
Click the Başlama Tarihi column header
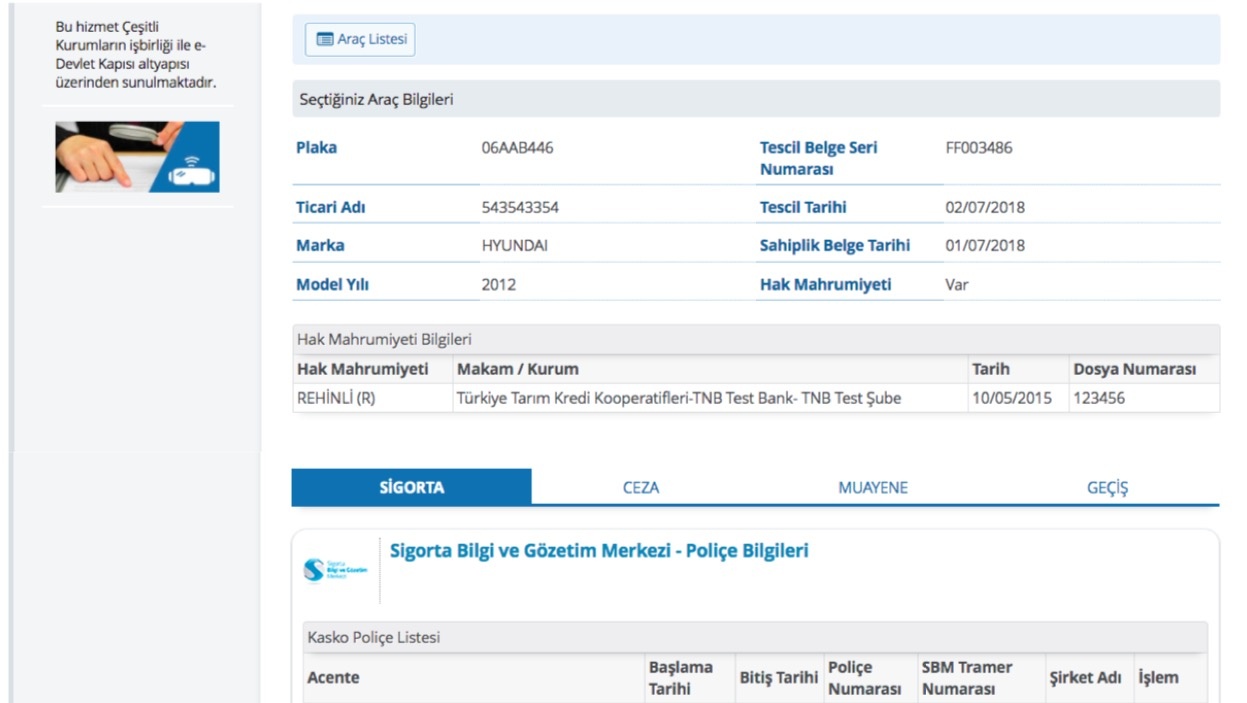pyautogui.click(x=680, y=678)
